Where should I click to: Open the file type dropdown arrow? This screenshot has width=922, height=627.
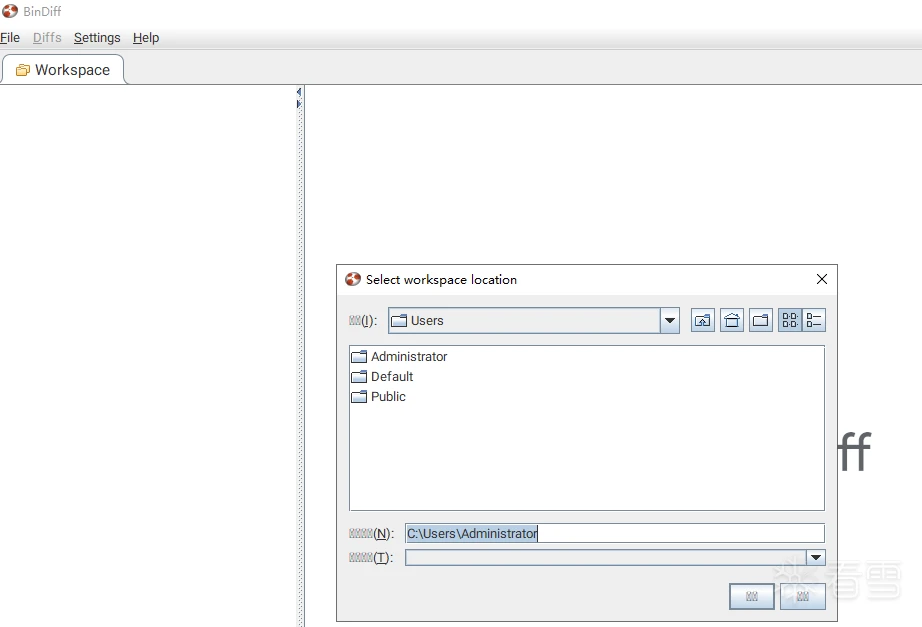click(x=815, y=558)
